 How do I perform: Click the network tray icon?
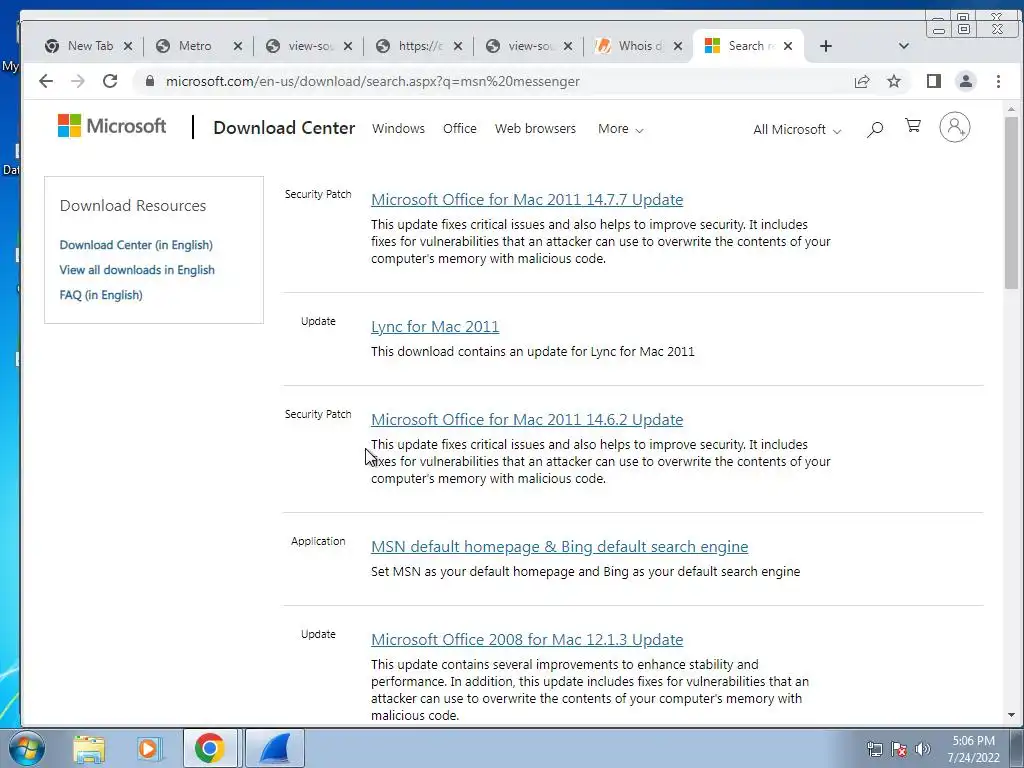click(874, 749)
